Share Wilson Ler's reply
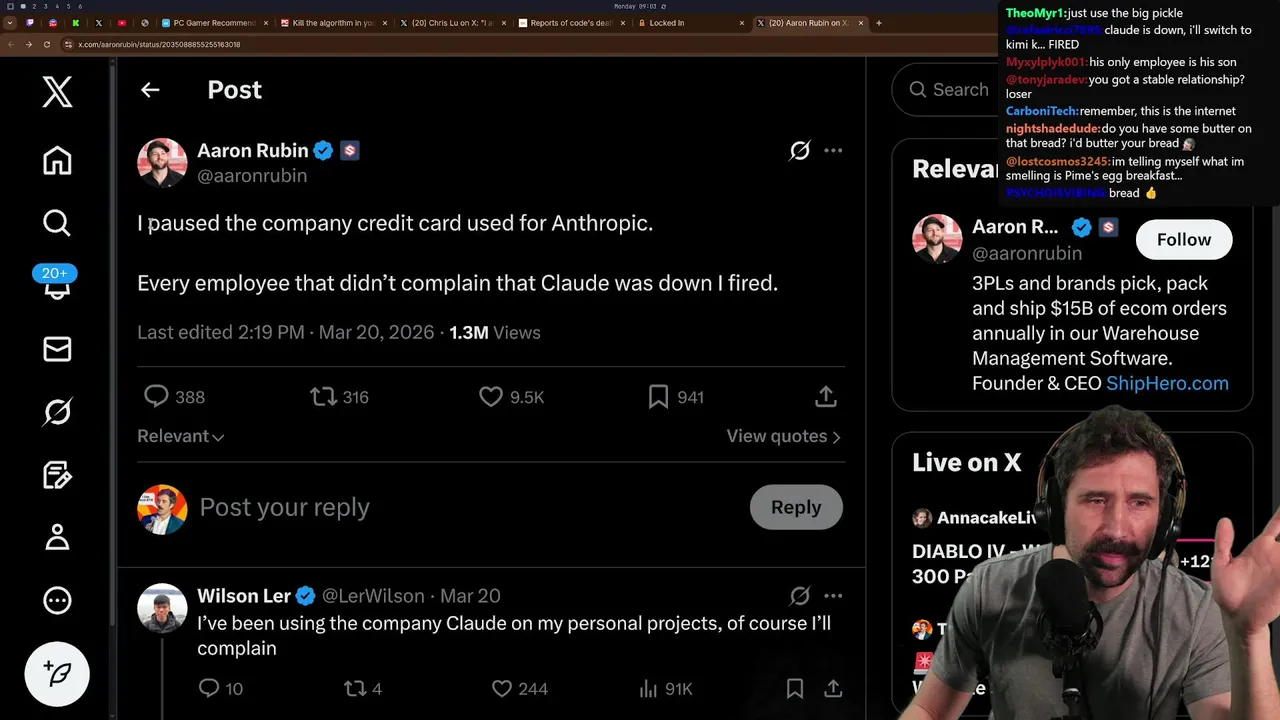The image size is (1280, 720). [832, 688]
